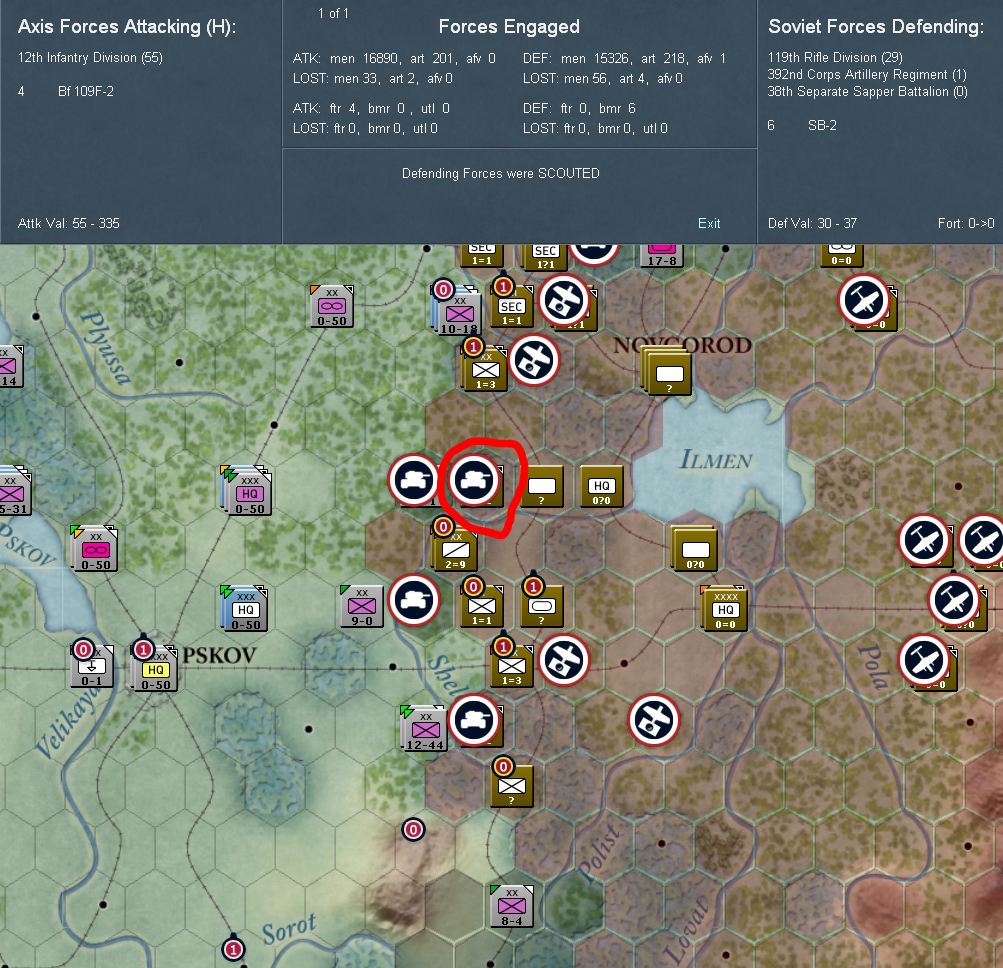Select '?' infantry counter with 0 badge
Viewport: 1003px width, 968px height.
pyautogui.click(x=512, y=786)
